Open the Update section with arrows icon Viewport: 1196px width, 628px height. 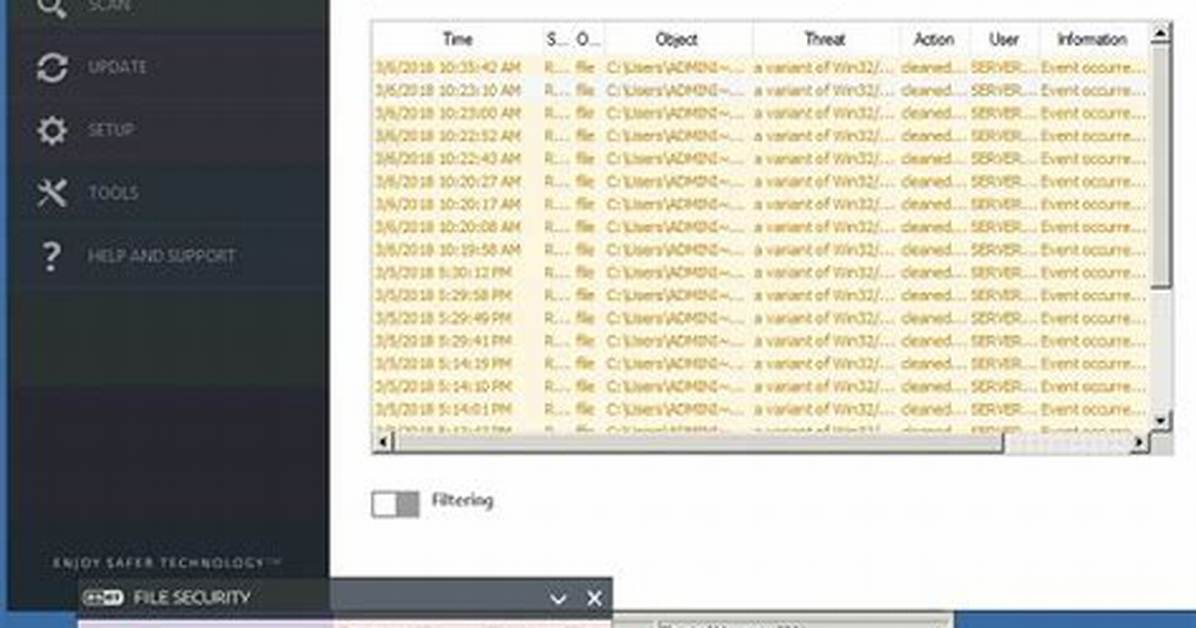[x=52, y=67]
